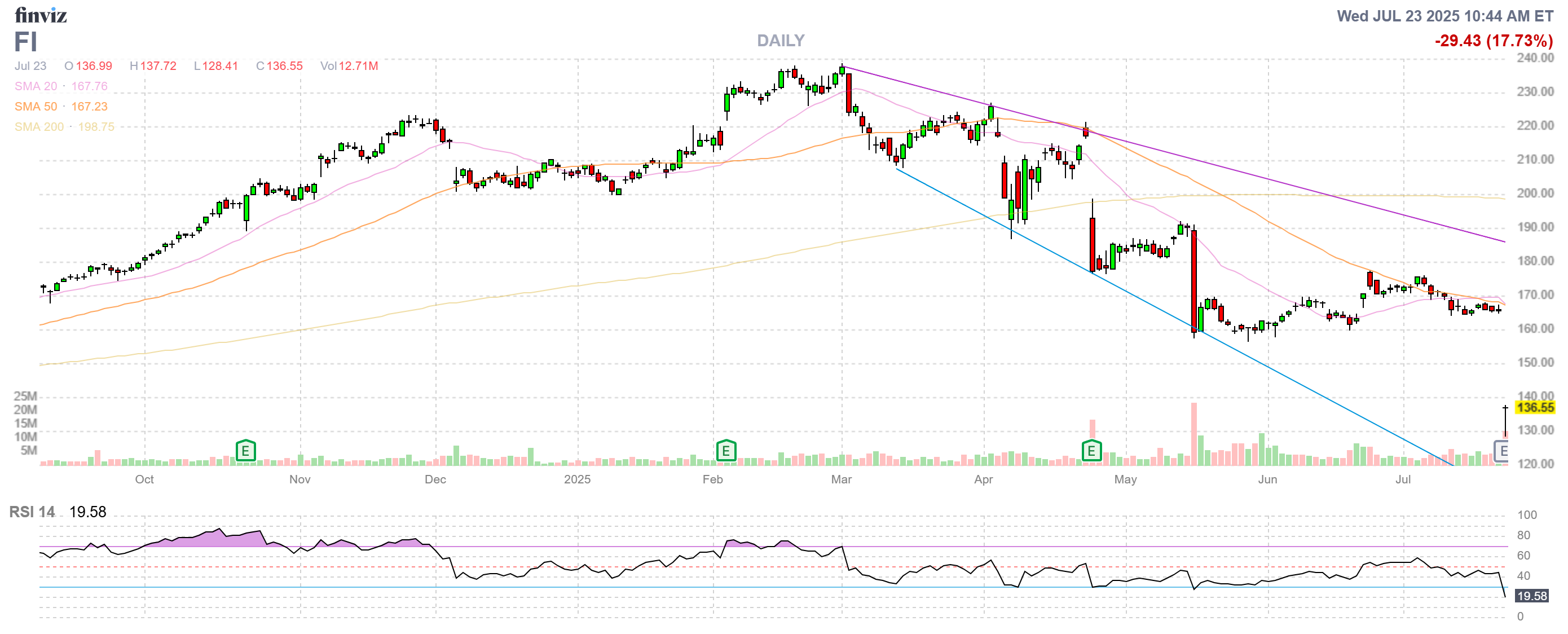Click the October earnings E marker
Image resolution: width=1568 pixels, height=634 pixels.
245,451
